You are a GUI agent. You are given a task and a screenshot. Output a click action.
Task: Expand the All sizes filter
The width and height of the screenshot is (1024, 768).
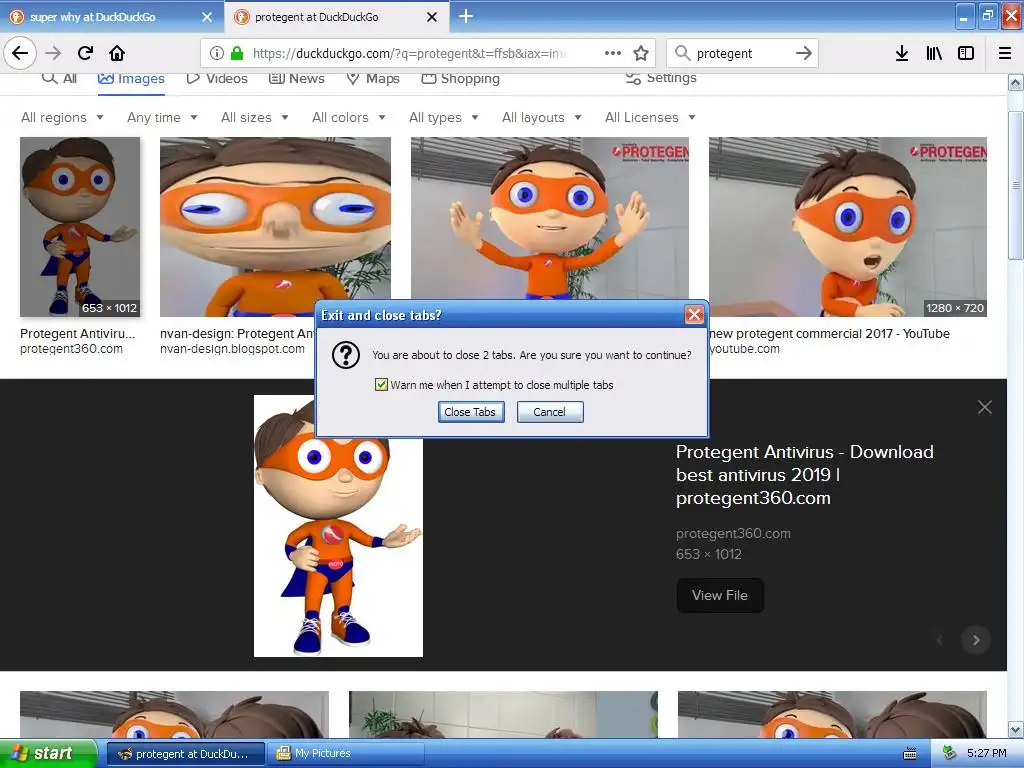tap(255, 118)
